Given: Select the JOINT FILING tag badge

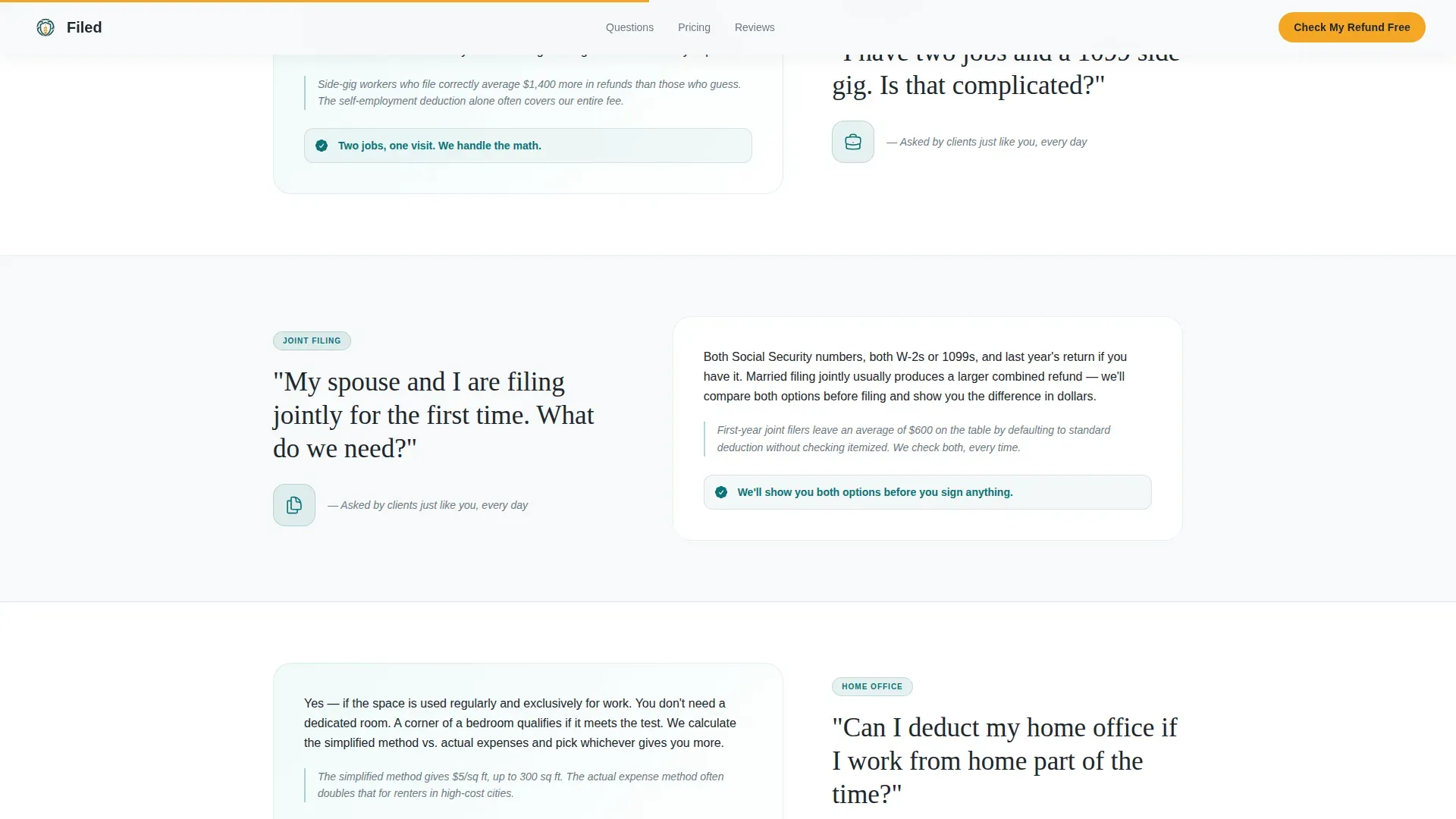Looking at the screenshot, I should pos(312,340).
